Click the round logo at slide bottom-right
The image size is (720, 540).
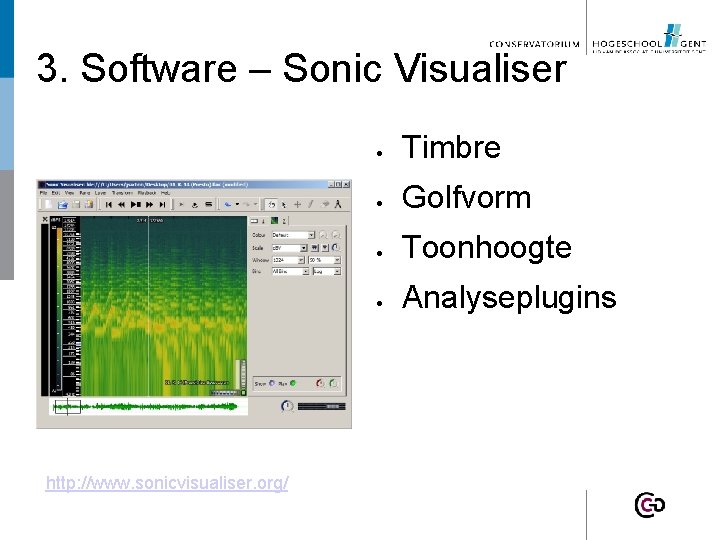coord(650,505)
